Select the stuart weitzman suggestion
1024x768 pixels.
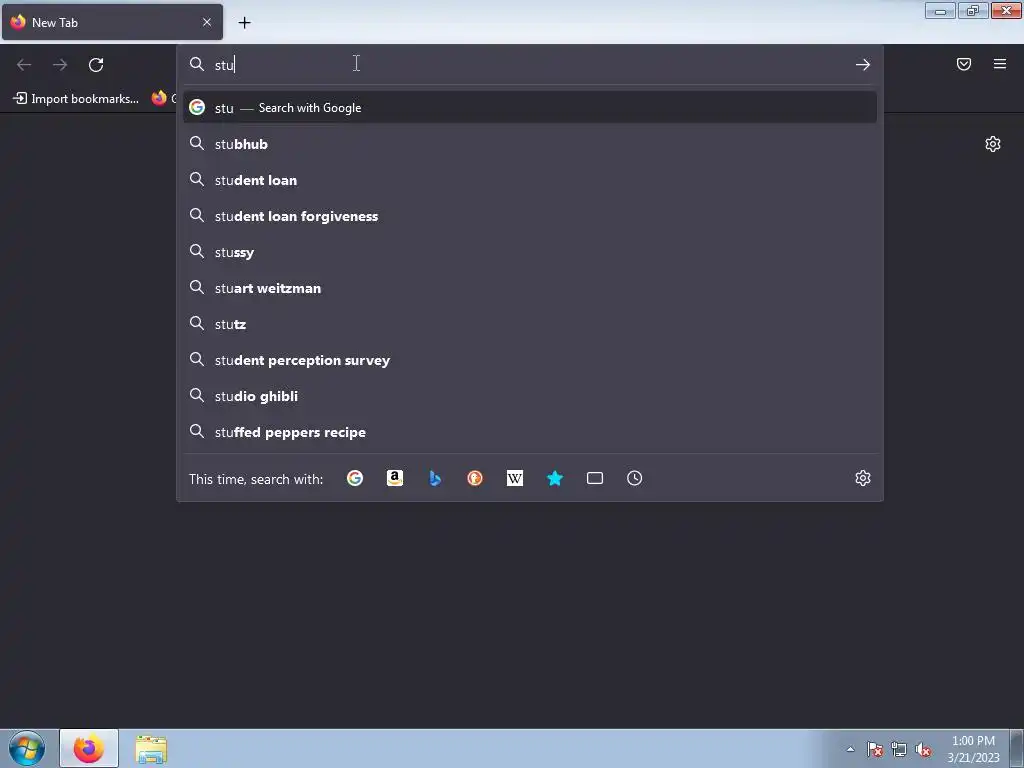pyautogui.click(x=530, y=287)
